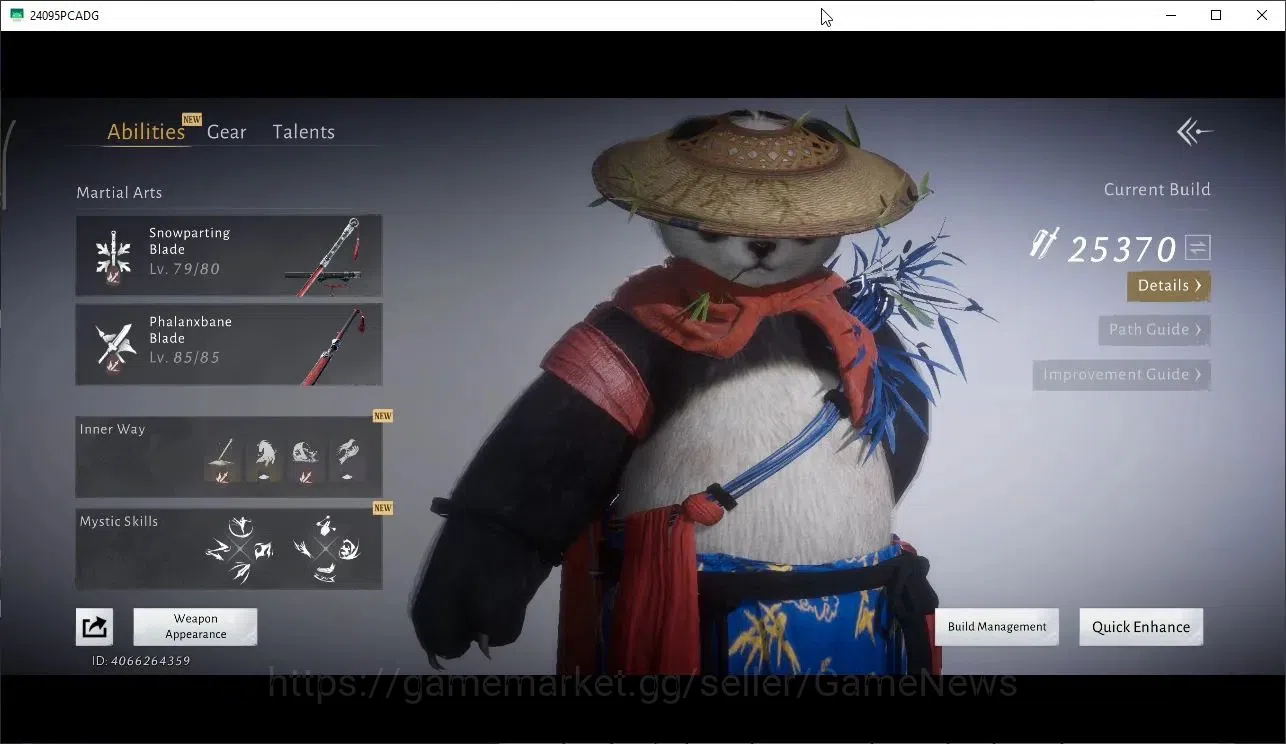1286x744 pixels.
Task: Toggle the build swap icon beside 25370
Action: [1198, 247]
